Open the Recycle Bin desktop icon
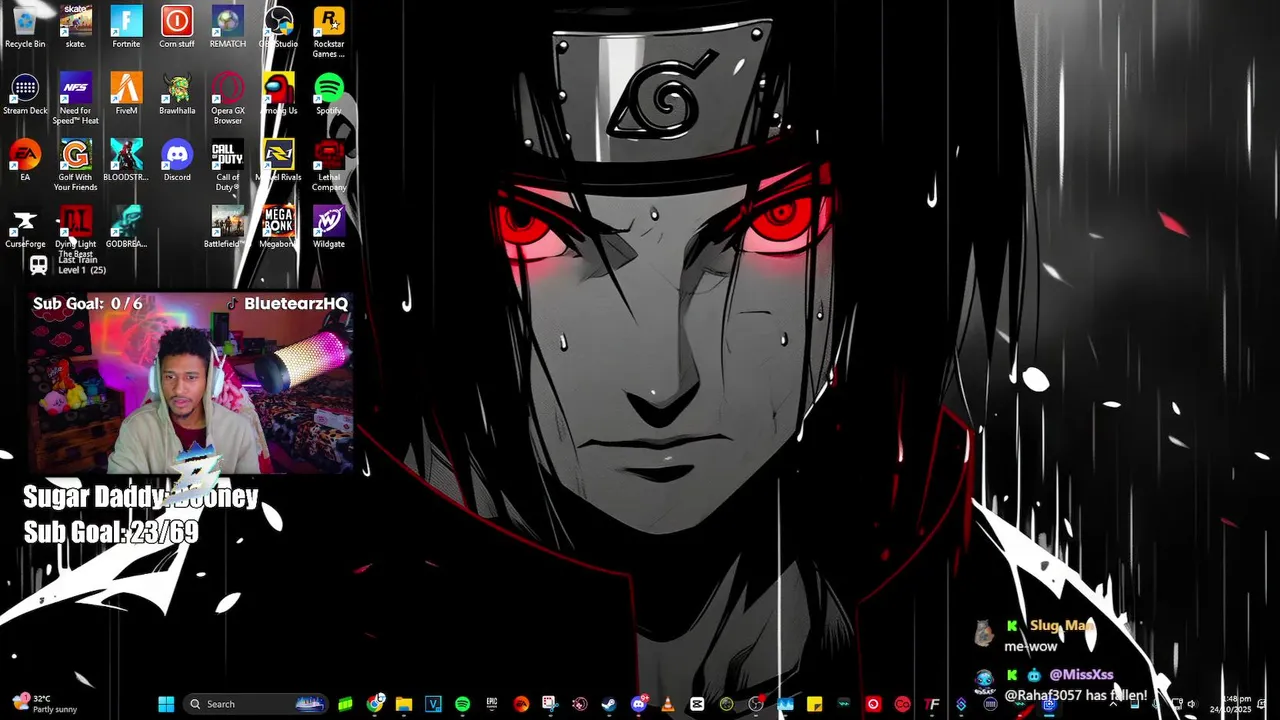Image resolution: width=1280 pixels, height=720 pixels. pyautogui.click(x=25, y=28)
